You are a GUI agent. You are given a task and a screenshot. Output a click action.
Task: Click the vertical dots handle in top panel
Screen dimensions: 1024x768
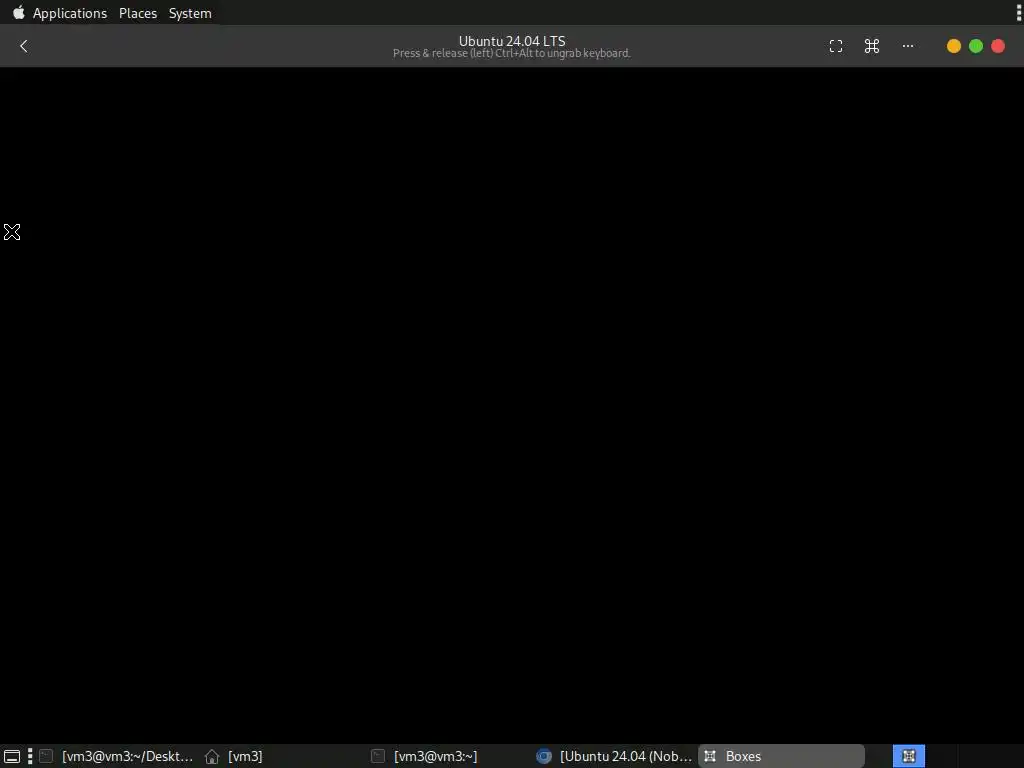coord(1019,12)
